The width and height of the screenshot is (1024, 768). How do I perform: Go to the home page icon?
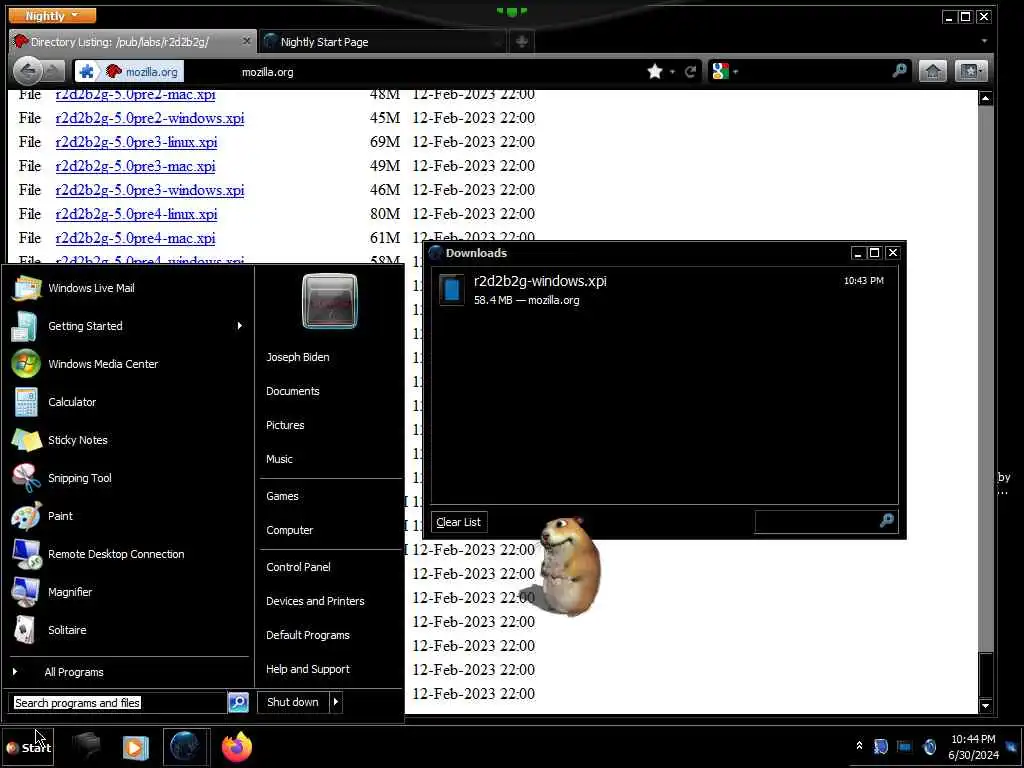click(933, 71)
